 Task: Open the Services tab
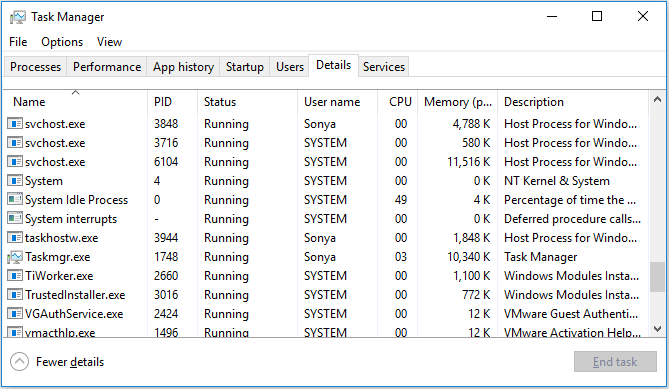(384, 67)
